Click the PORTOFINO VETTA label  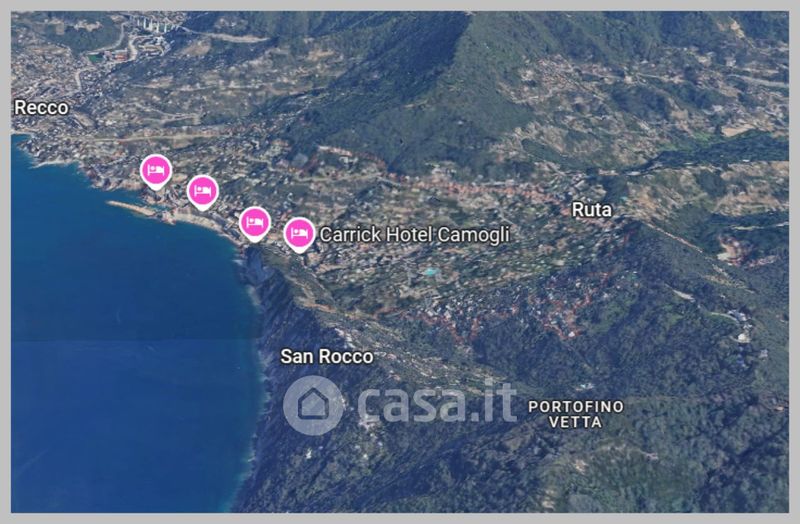tap(576, 414)
